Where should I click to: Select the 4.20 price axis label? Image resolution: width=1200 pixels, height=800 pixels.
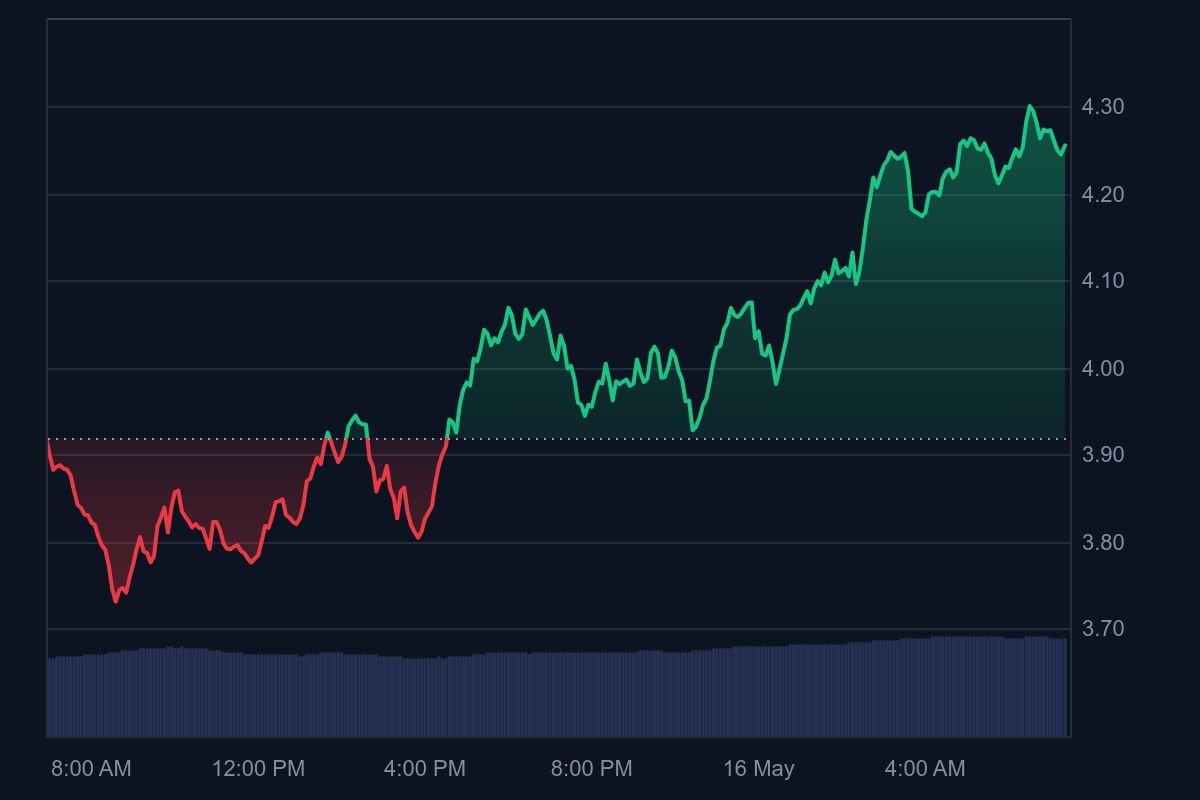click(1103, 195)
